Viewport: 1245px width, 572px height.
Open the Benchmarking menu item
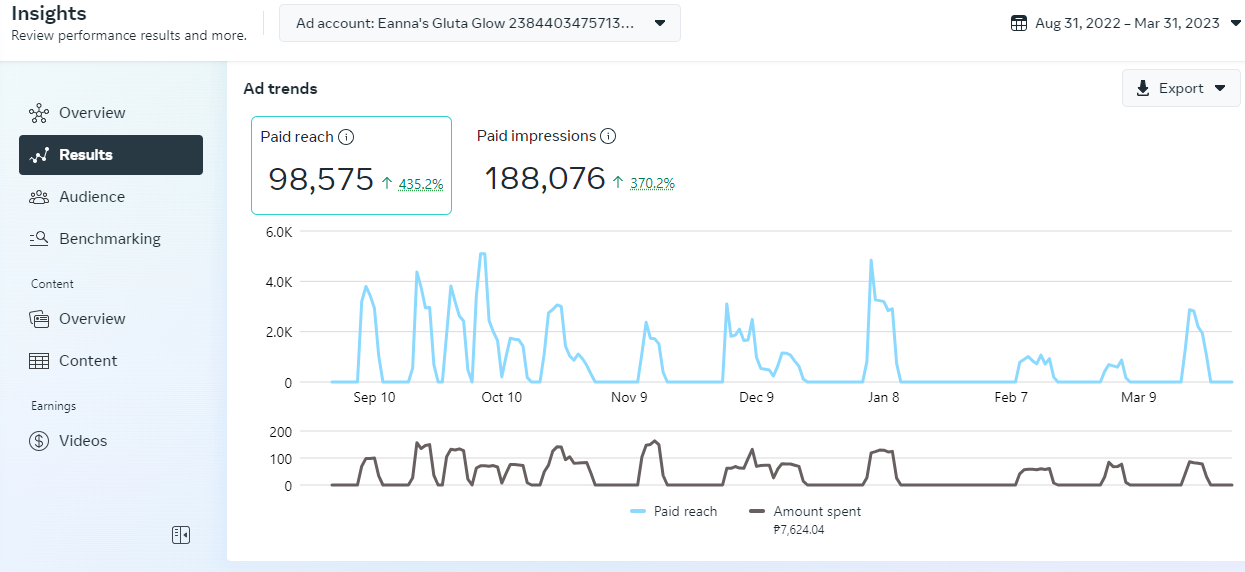pos(109,239)
